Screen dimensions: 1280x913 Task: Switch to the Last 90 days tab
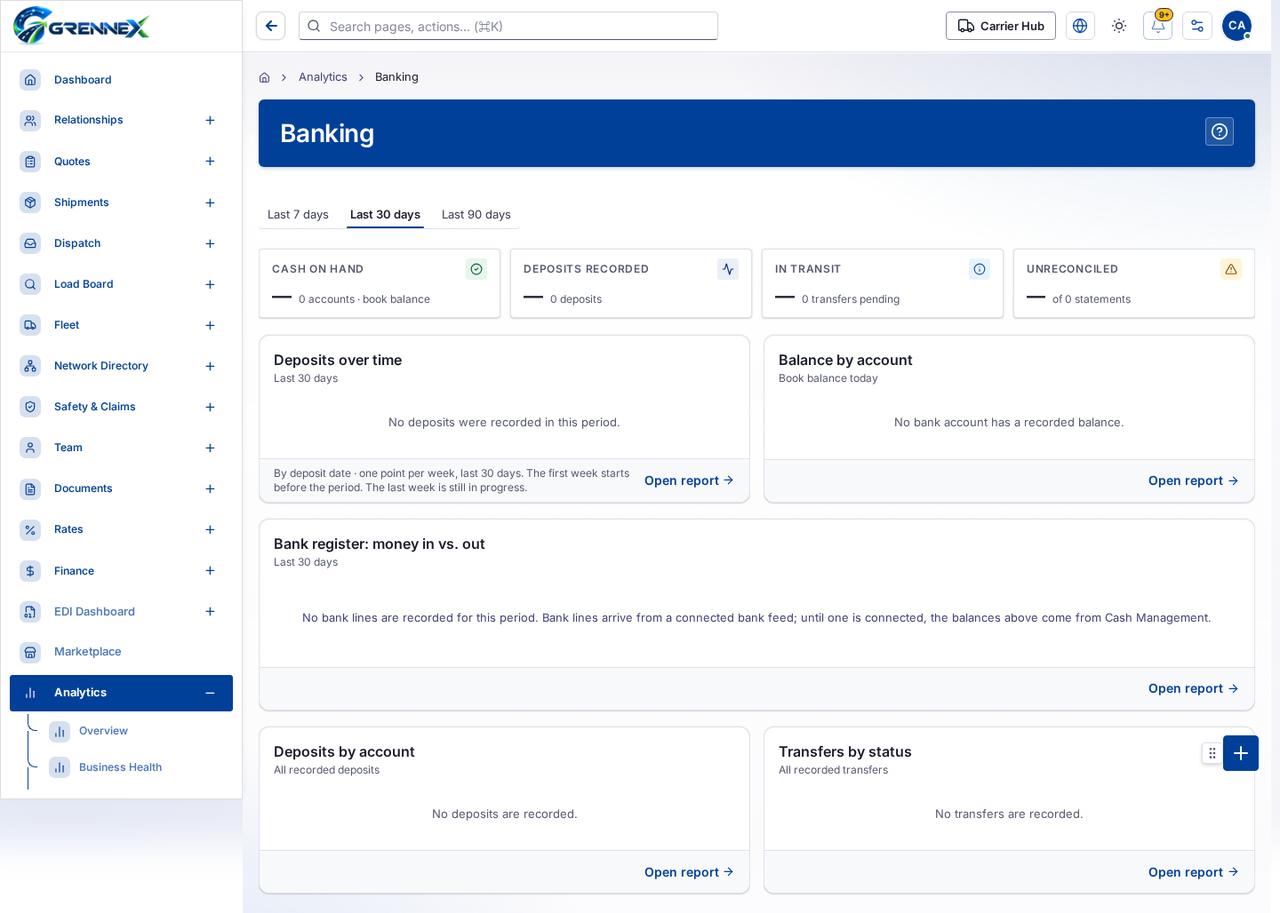click(476, 214)
